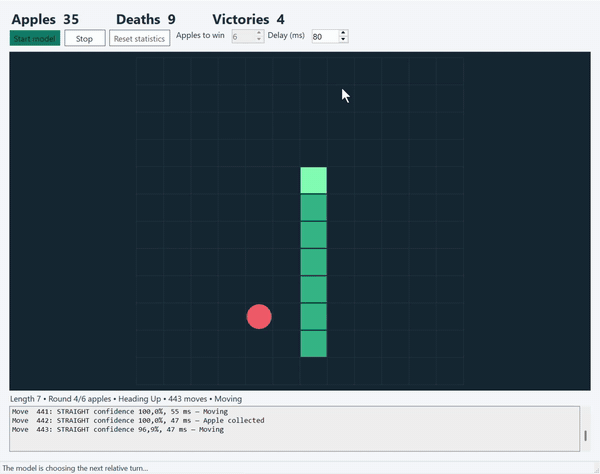The image size is (600, 474).
Task: Reset statistics with the button
Action: click(x=139, y=38)
